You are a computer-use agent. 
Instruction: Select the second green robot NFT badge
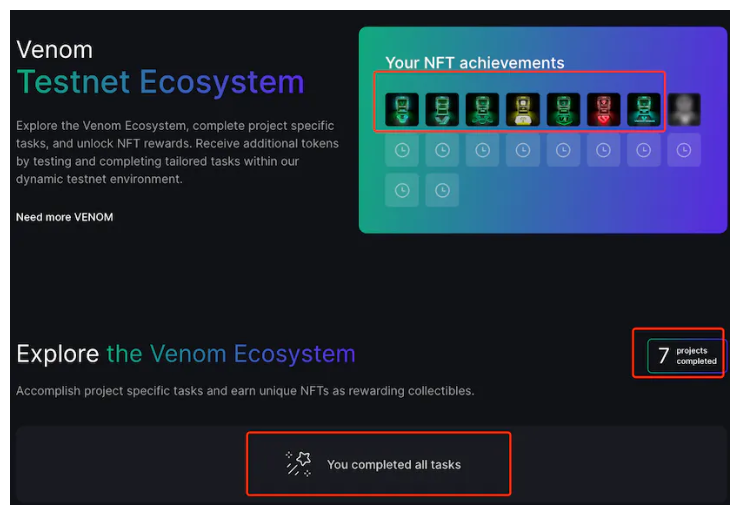tap(442, 110)
